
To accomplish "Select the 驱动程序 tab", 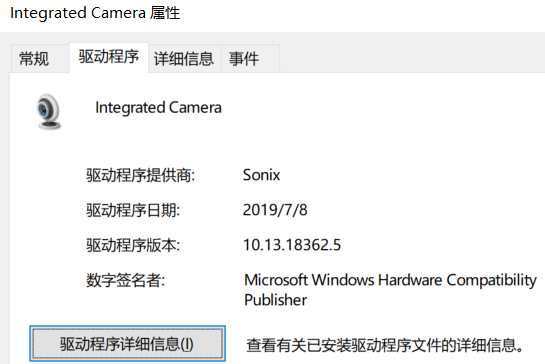I will click(x=109, y=57).
